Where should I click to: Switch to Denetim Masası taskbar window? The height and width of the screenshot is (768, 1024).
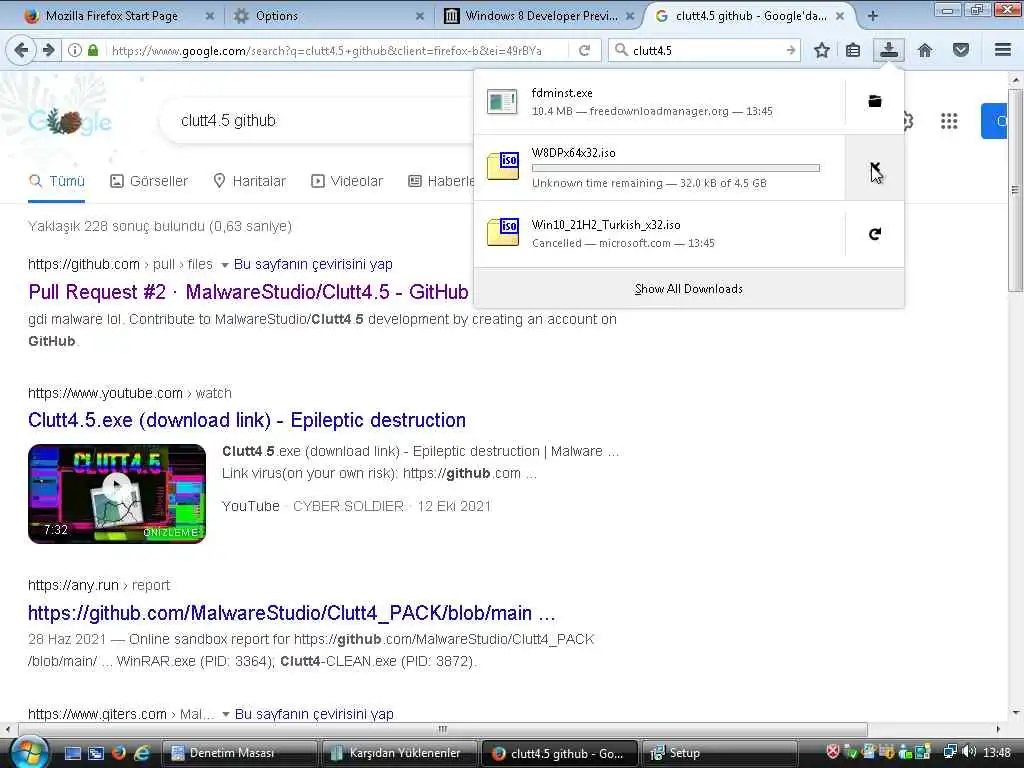[239, 754]
